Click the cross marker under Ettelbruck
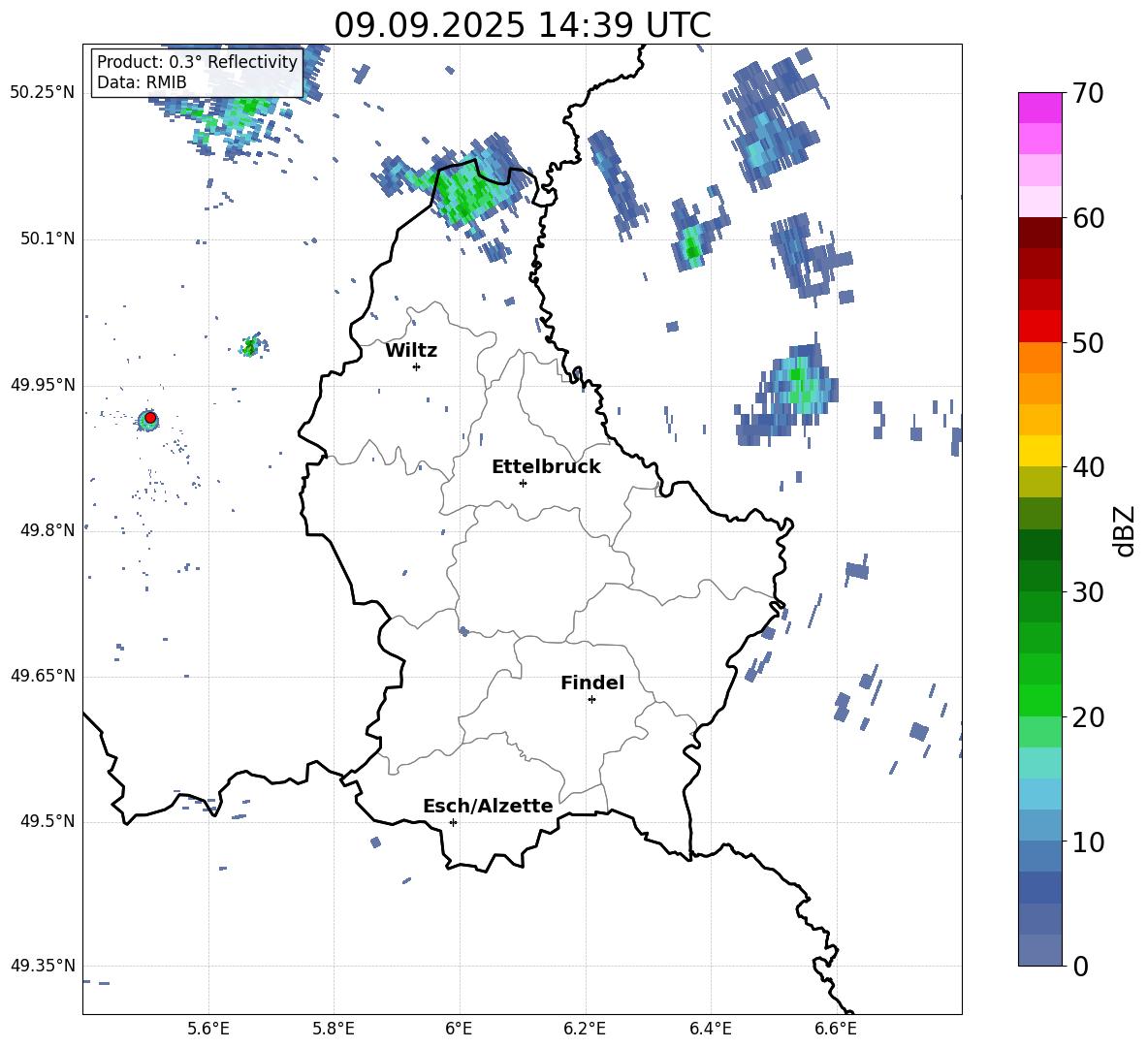Image resolution: width=1148 pixels, height=1048 pixels. coord(523,483)
